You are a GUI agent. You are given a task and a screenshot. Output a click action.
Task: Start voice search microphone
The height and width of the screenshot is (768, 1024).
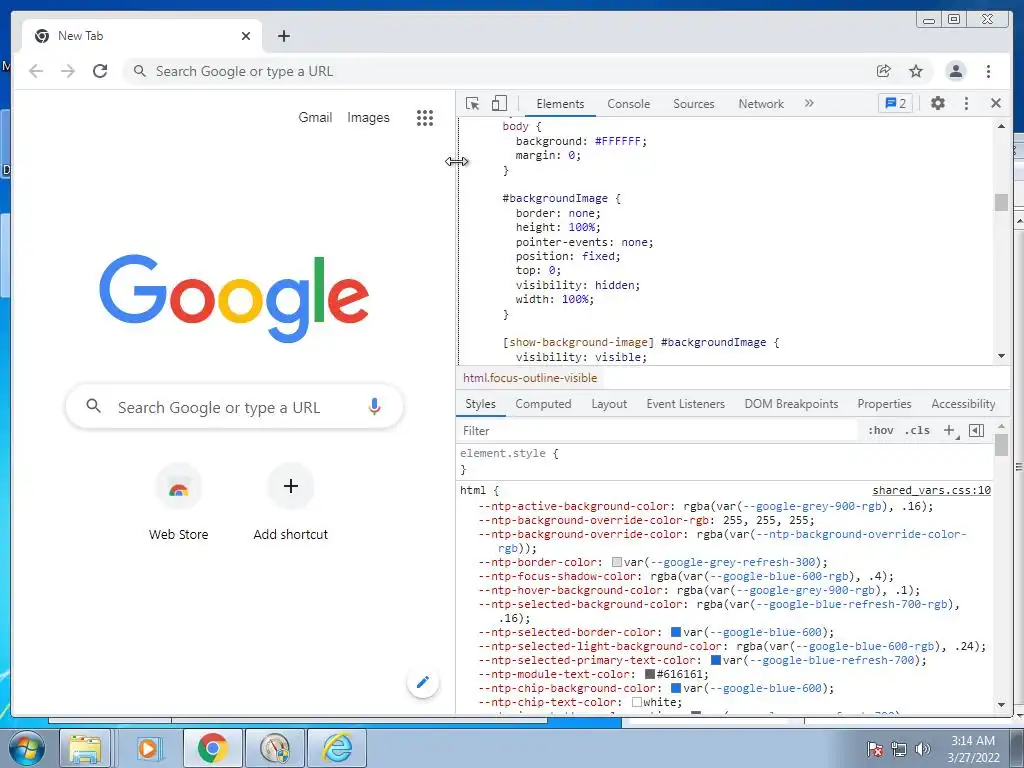pos(374,407)
